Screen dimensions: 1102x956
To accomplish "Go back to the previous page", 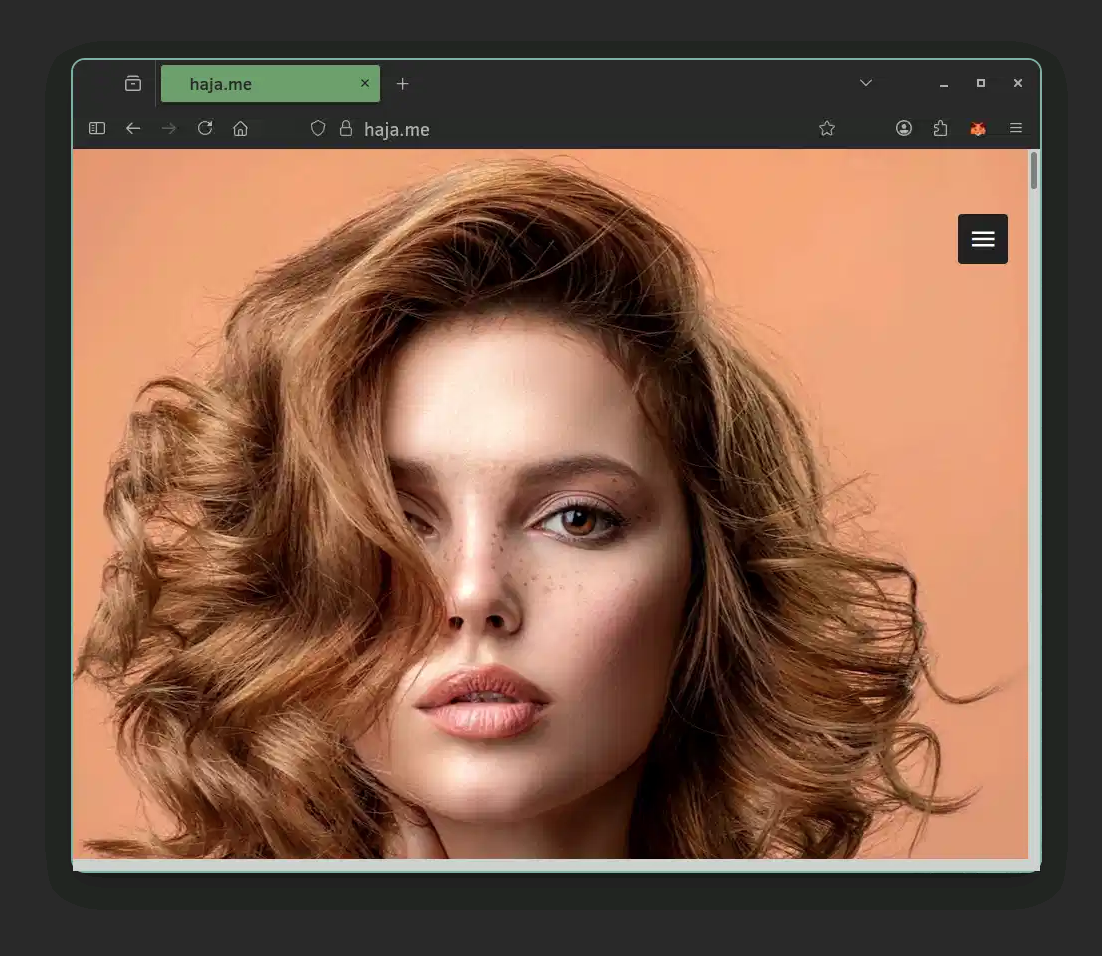I will [x=133, y=128].
